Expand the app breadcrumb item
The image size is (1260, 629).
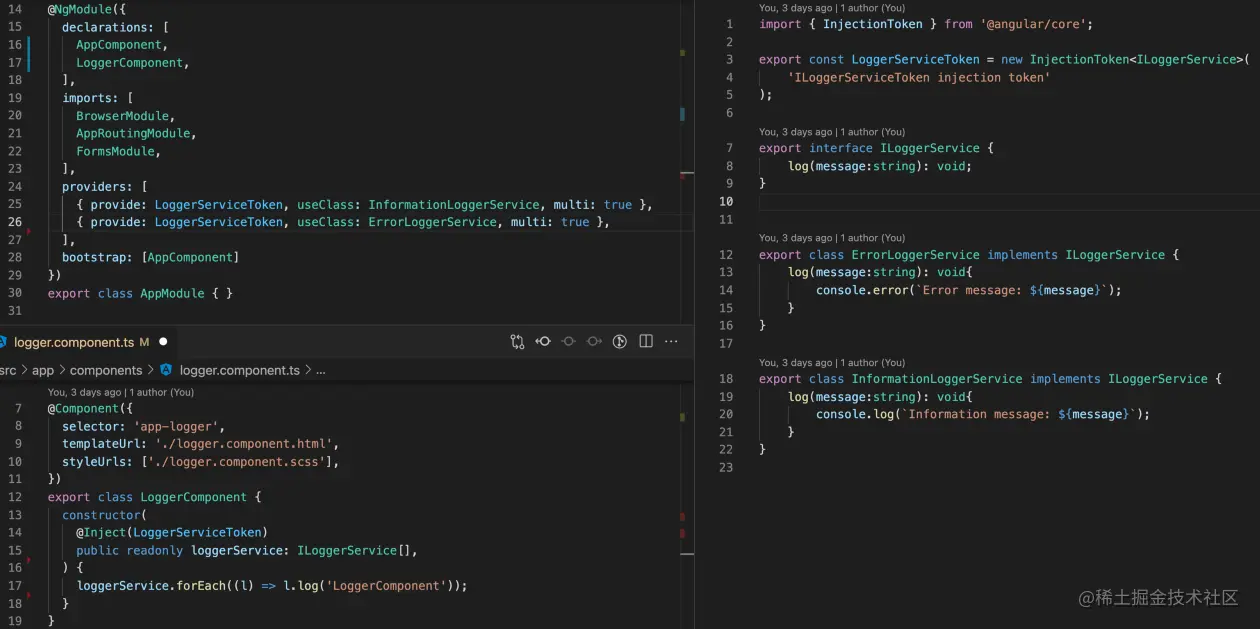click(43, 369)
